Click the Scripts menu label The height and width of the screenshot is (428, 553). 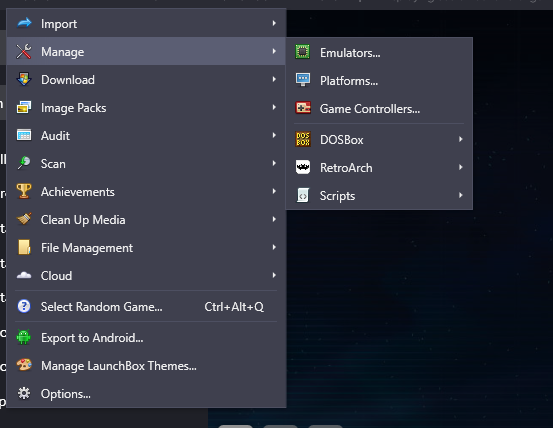pos(337,196)
